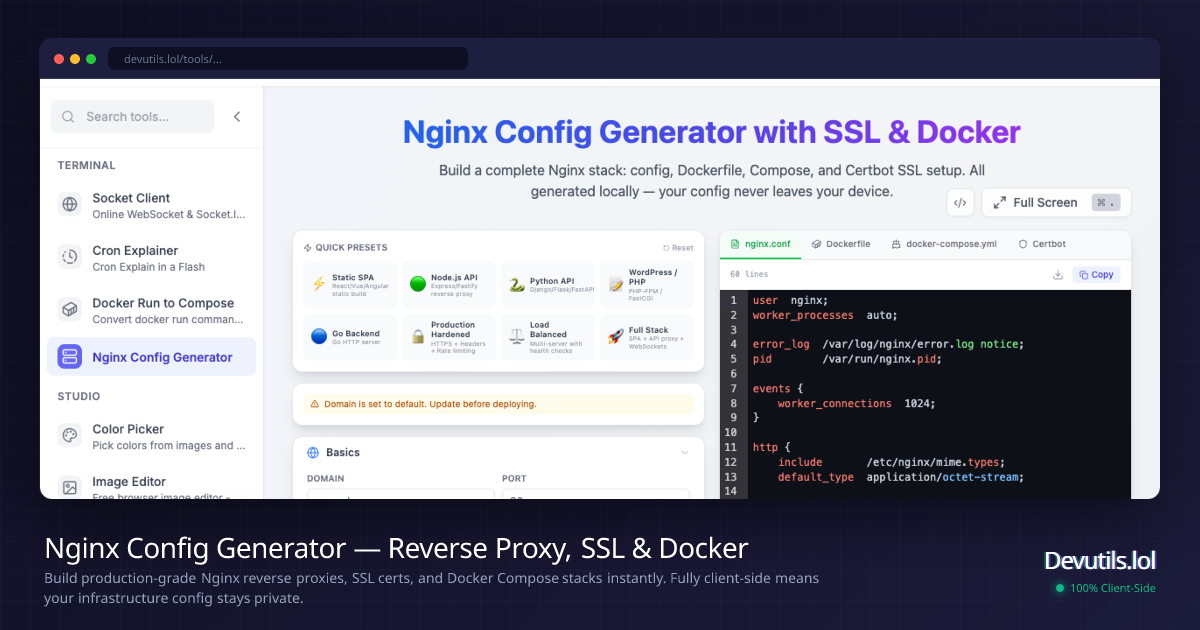This screenshot has height=630, width=1200.
Task: Apply the Full Stack preset
Action: (x=647, y=337)
